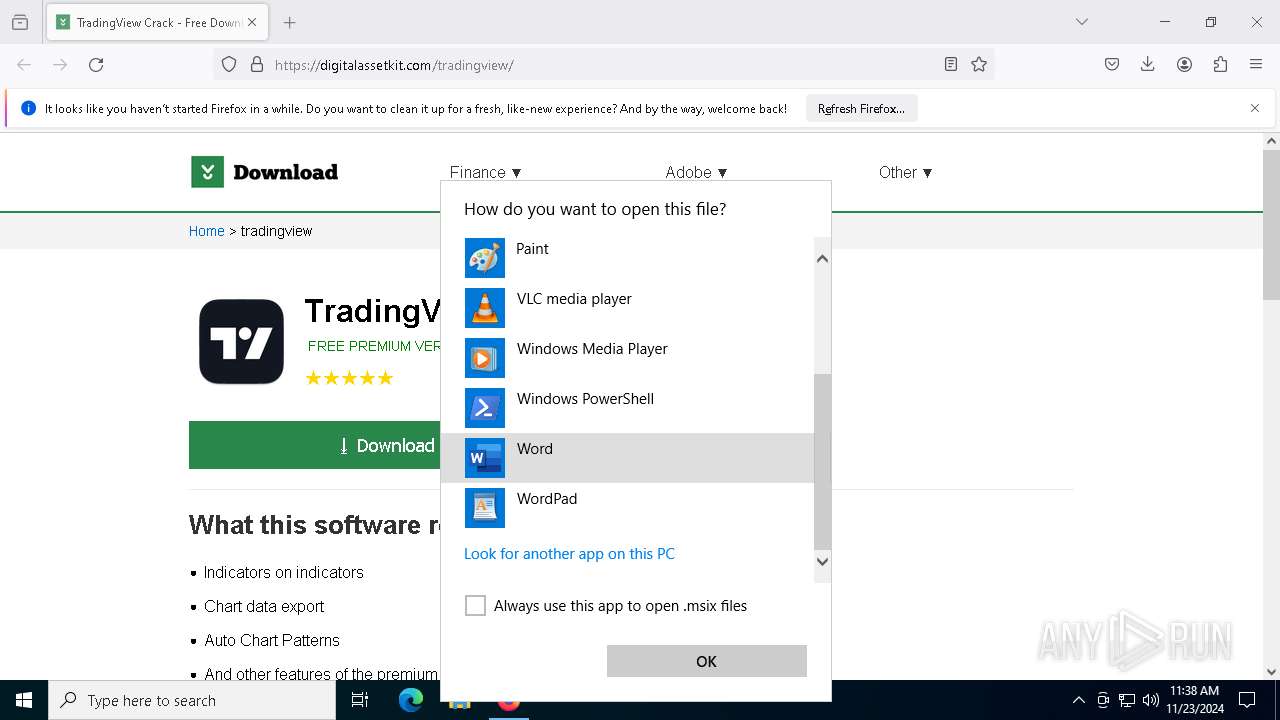
Task: Choose WordPad entry text
Action: click(x=547, y=498)
